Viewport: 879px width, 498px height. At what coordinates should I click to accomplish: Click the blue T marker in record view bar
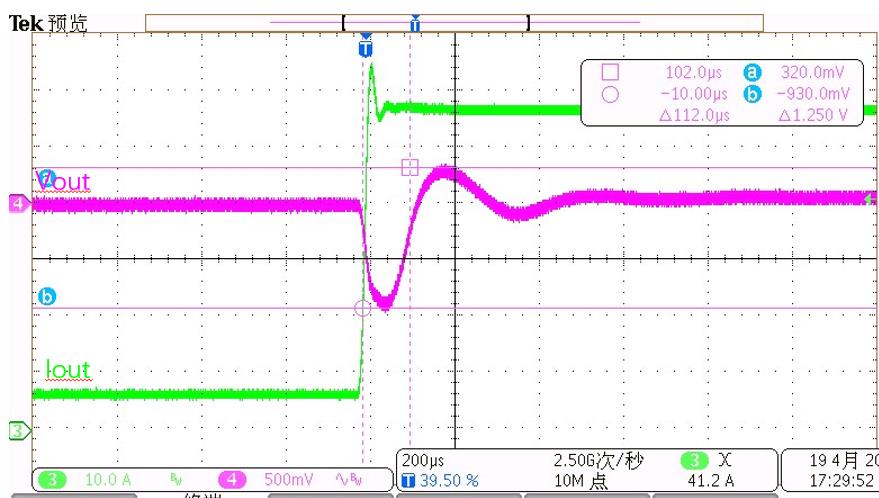pyautogui.click(x=415, y=22)
